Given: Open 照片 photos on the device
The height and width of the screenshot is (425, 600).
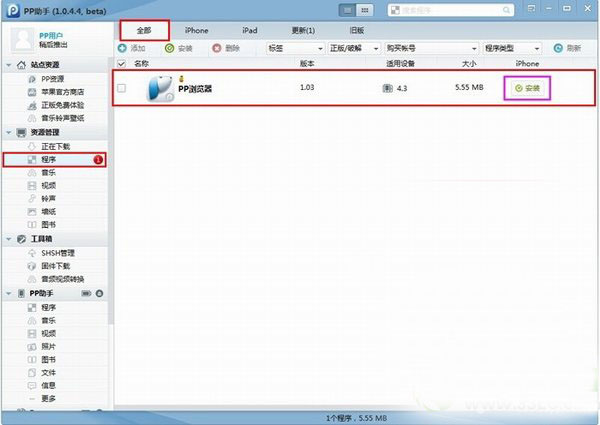Looking at the screenshot, I should coord(48,347).
